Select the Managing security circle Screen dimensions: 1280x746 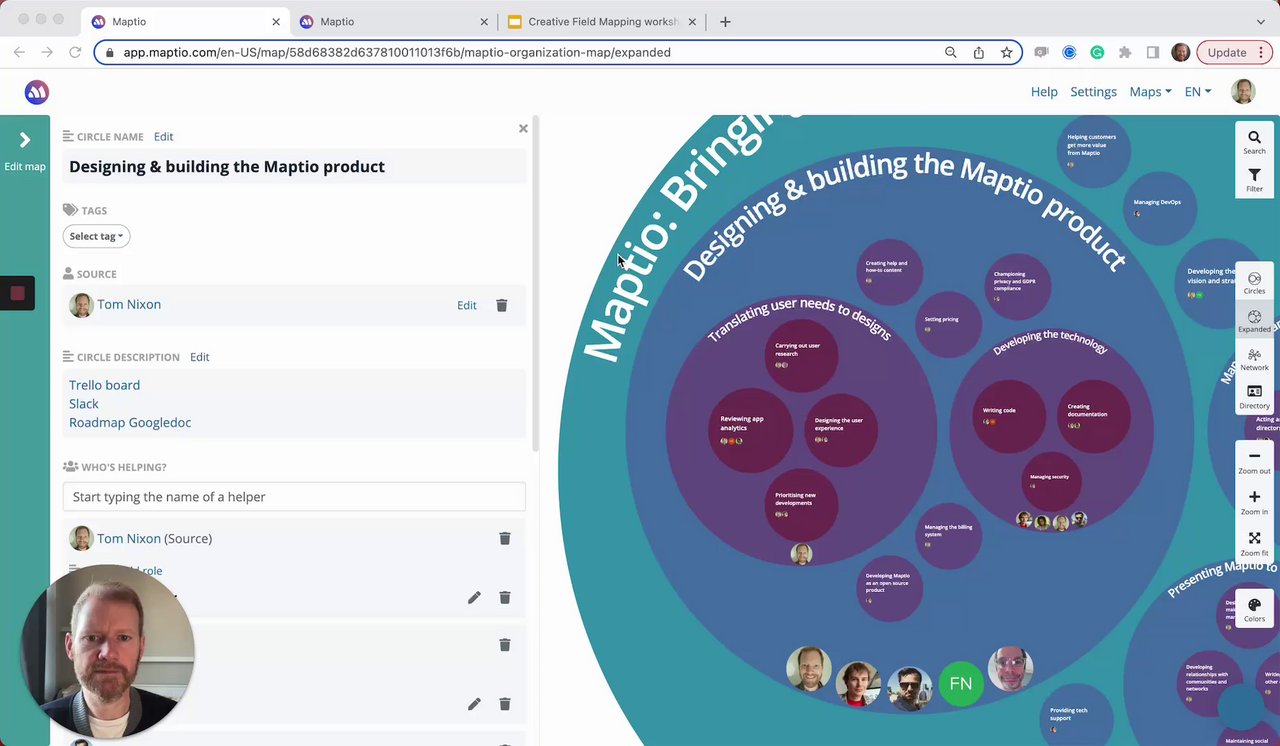tap(1051, 481)
